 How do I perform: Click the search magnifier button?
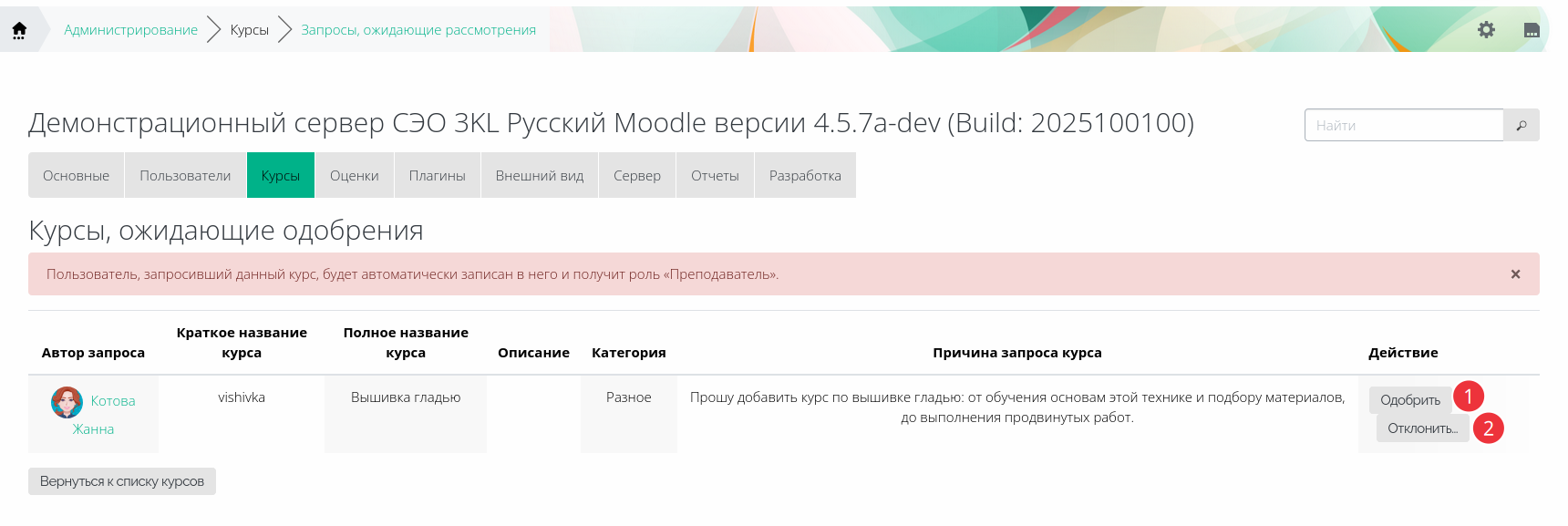1522,126
